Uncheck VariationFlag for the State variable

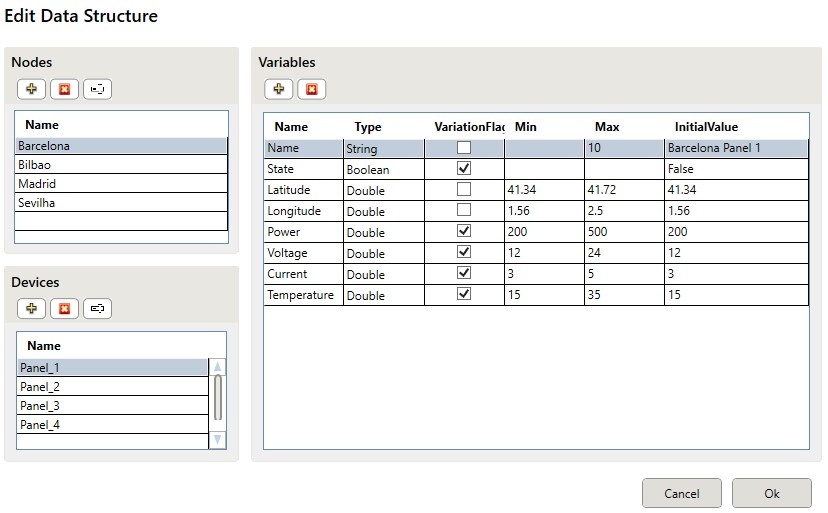(x=463, y=169)
